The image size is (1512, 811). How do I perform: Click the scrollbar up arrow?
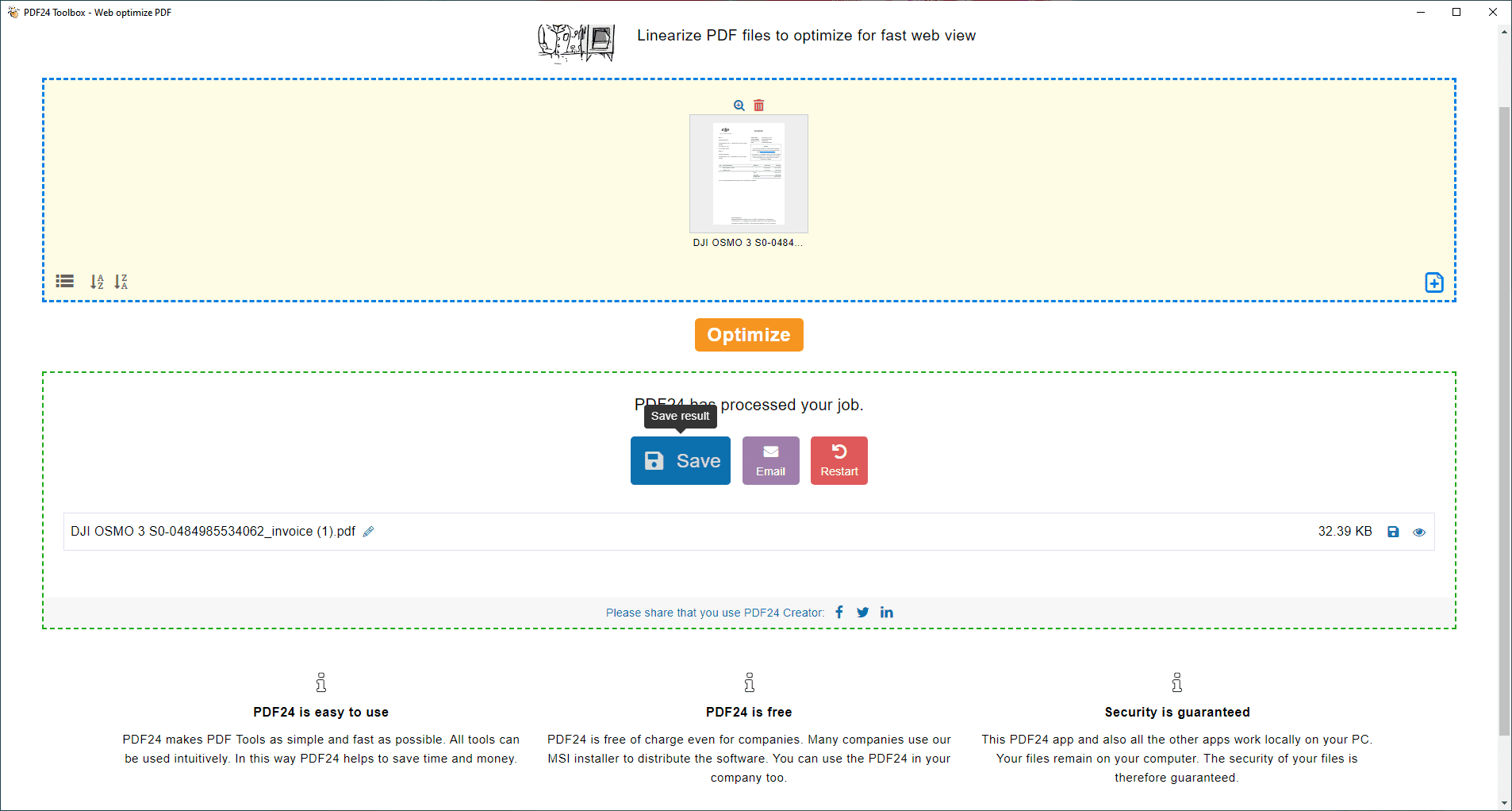[x=1504, y=31]
